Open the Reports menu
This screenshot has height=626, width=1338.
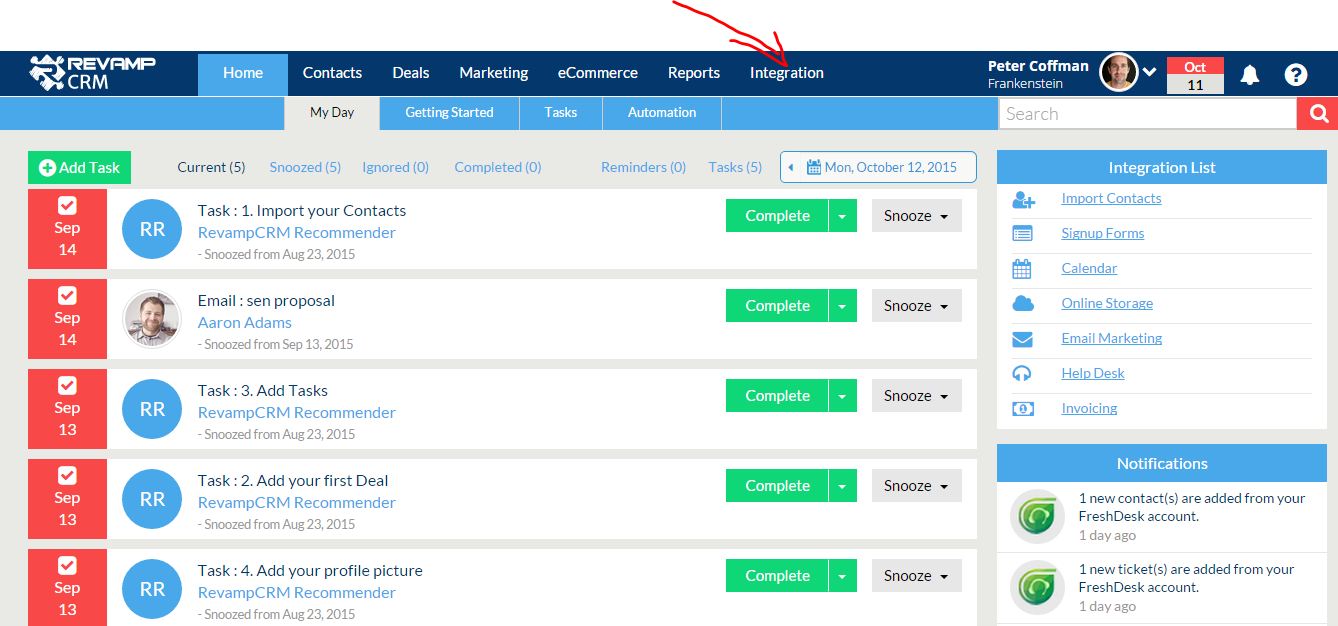pyautogui.click(x=694, y=73)
